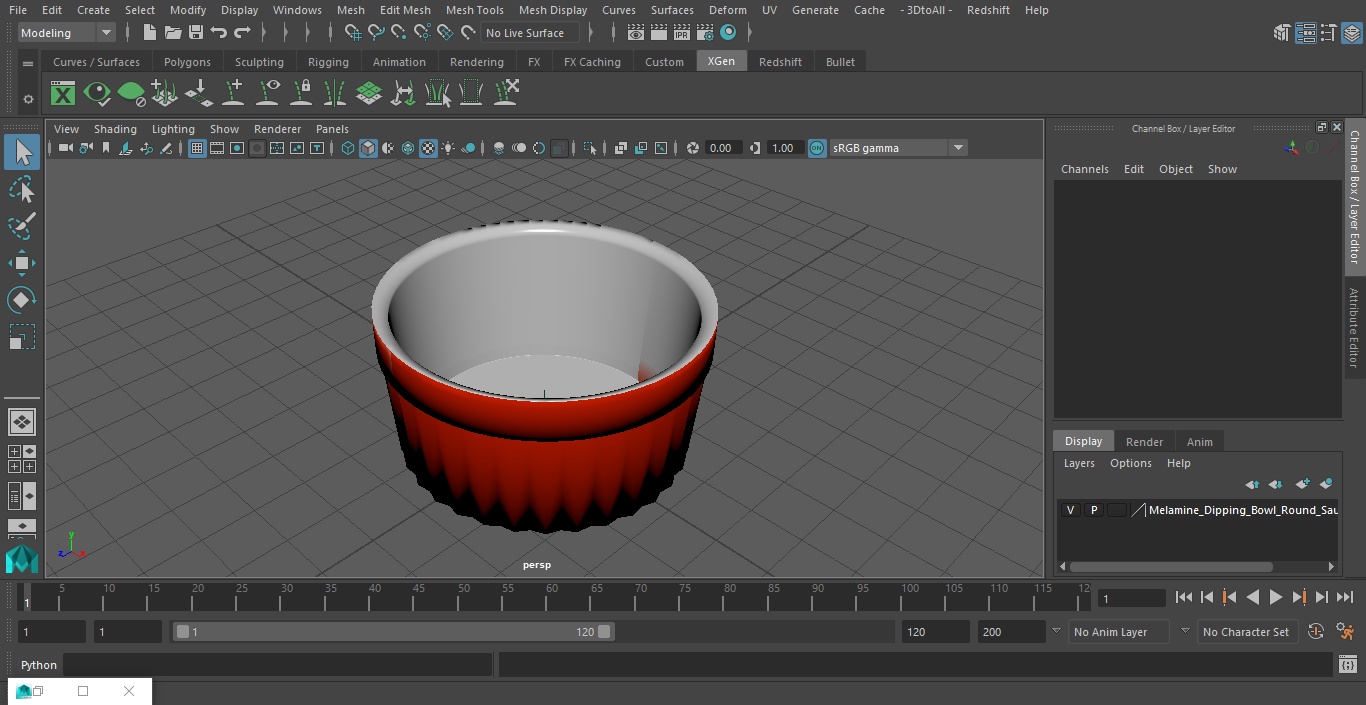Switch to the Render layer tab
Screen dimensions: 1366x705
(1144, 442)
